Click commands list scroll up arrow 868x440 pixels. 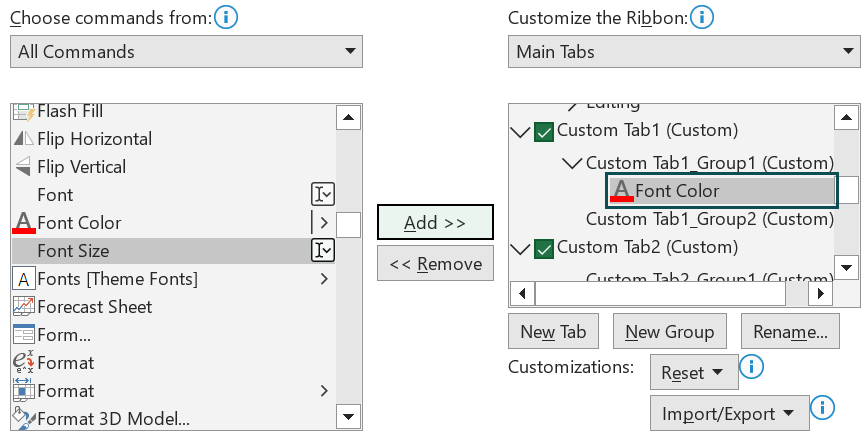[x=348, y=117]
